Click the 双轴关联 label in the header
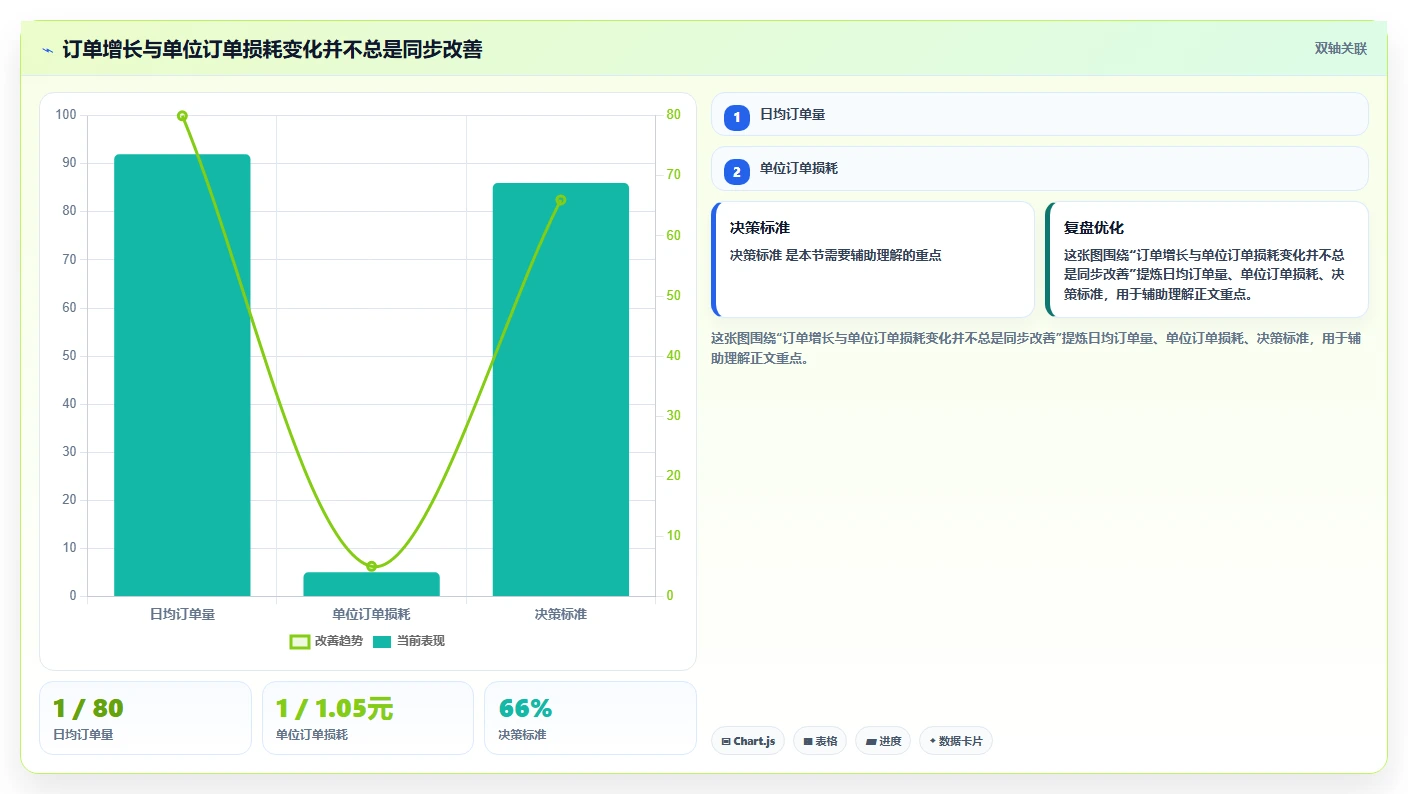This screenshot has height=794, width=1408. 1340,48
